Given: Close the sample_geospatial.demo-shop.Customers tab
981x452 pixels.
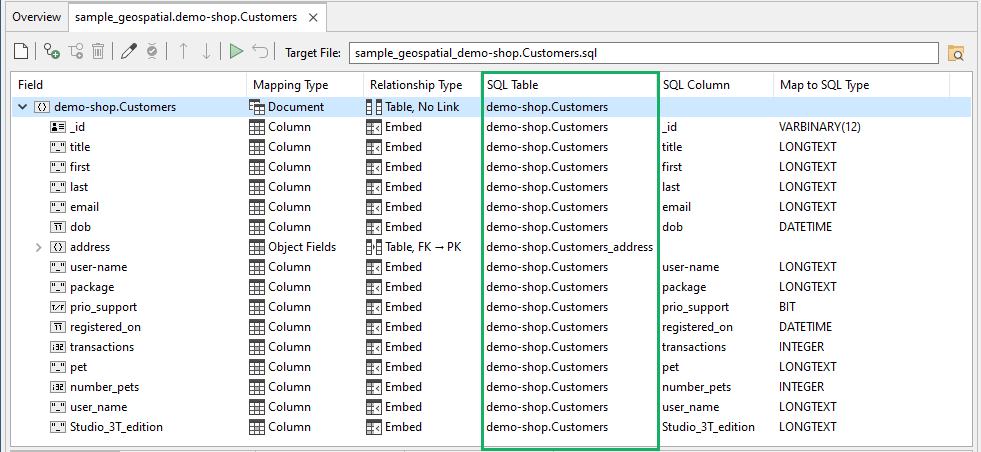Looking at the screenshot, I should click(314, 18).
